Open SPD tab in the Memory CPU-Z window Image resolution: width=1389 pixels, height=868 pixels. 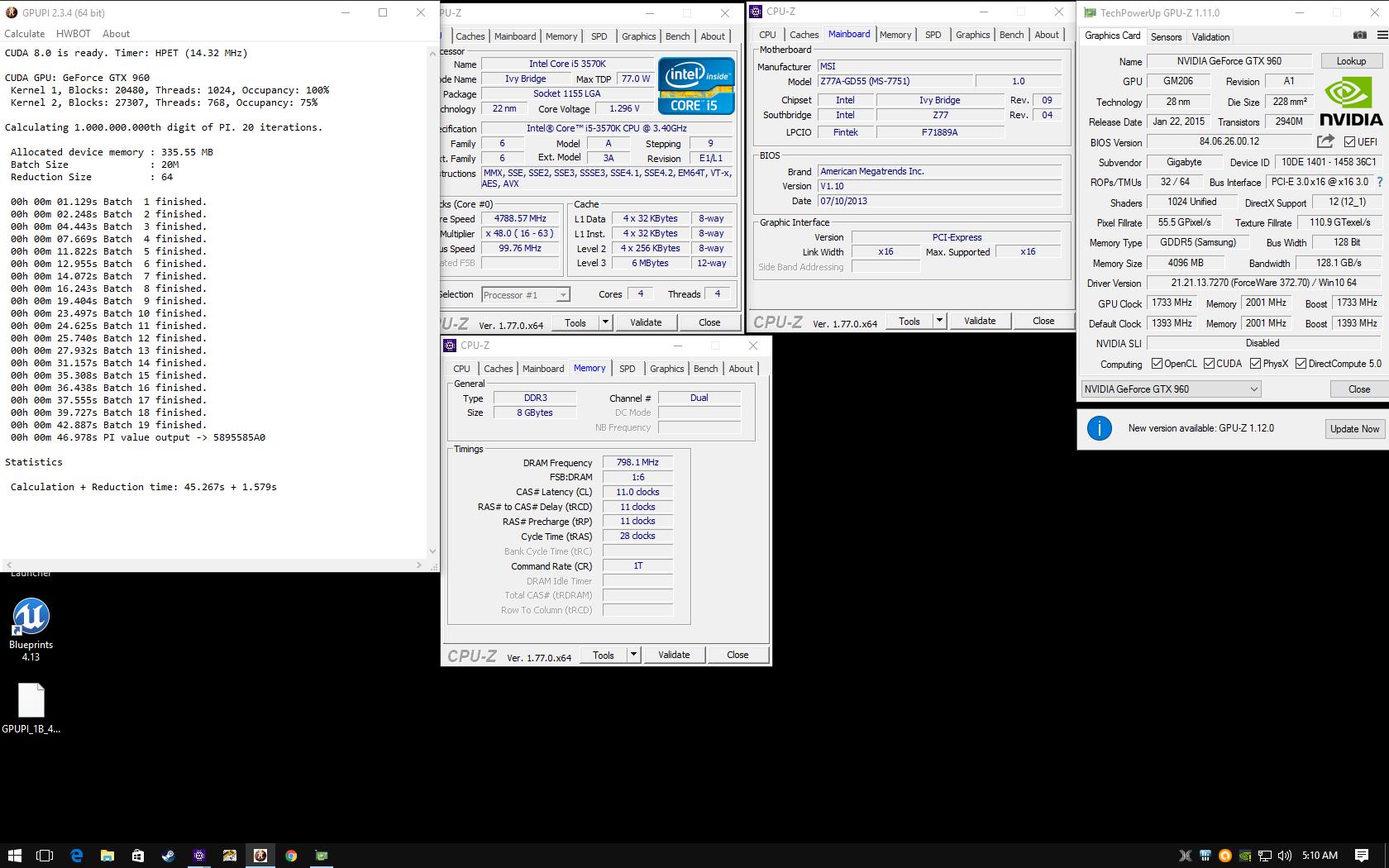[x=628, y=369]
